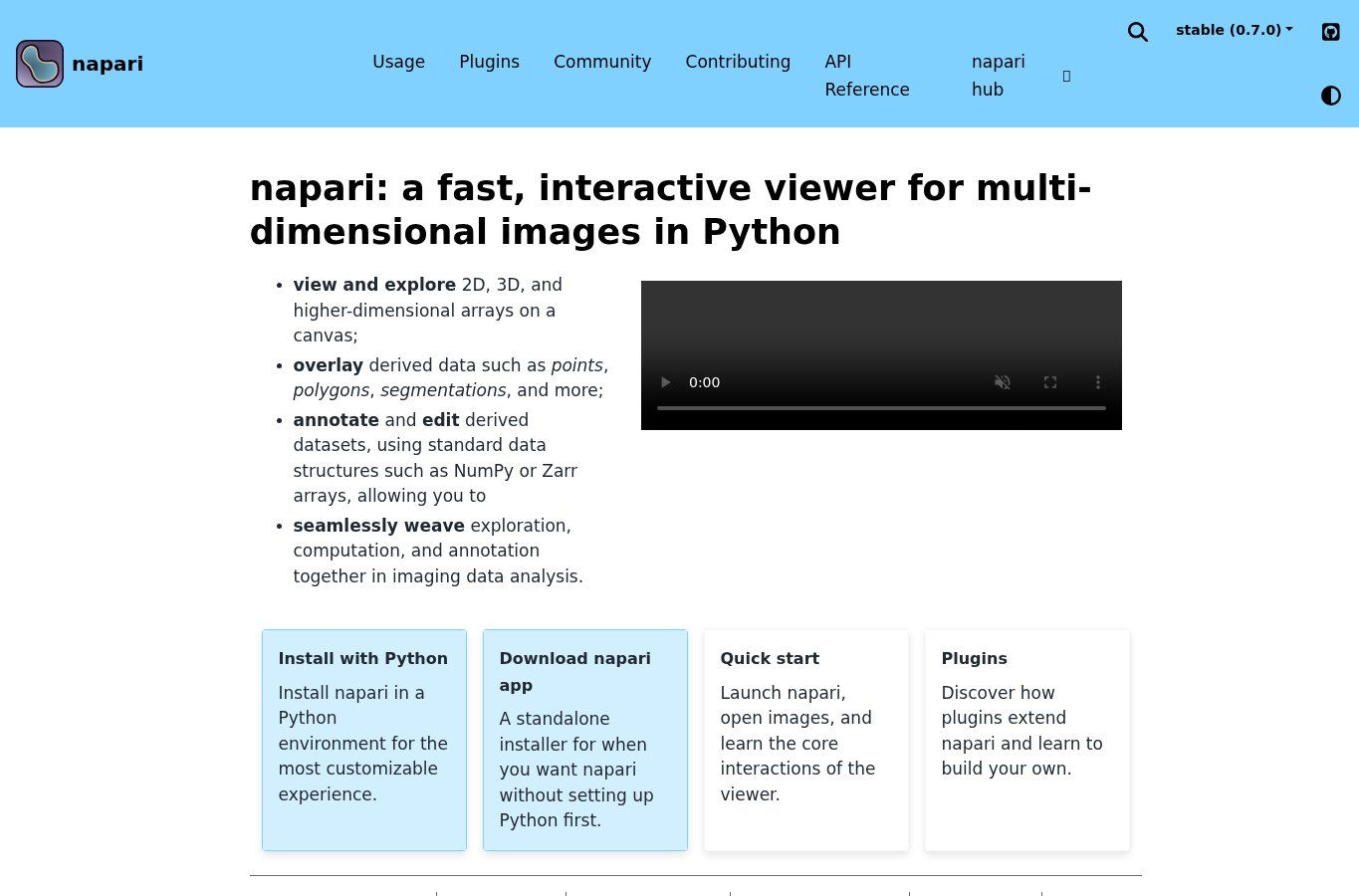Expand the stable (0.7.0) version dropdown
Screen dimensions: 1359x896
click(1235, 30)
